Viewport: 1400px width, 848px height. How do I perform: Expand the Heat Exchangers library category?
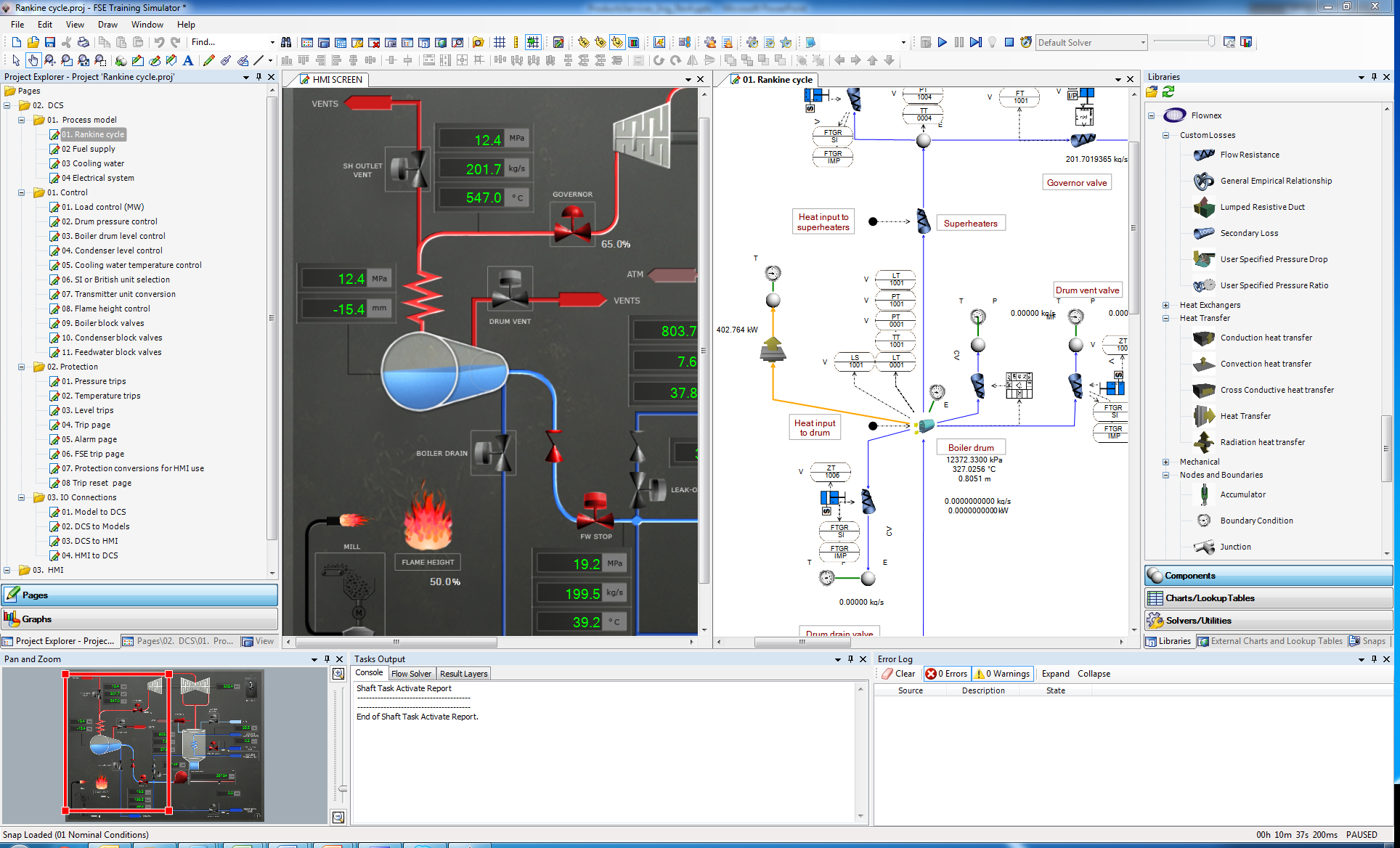[x=1165, y=305]
